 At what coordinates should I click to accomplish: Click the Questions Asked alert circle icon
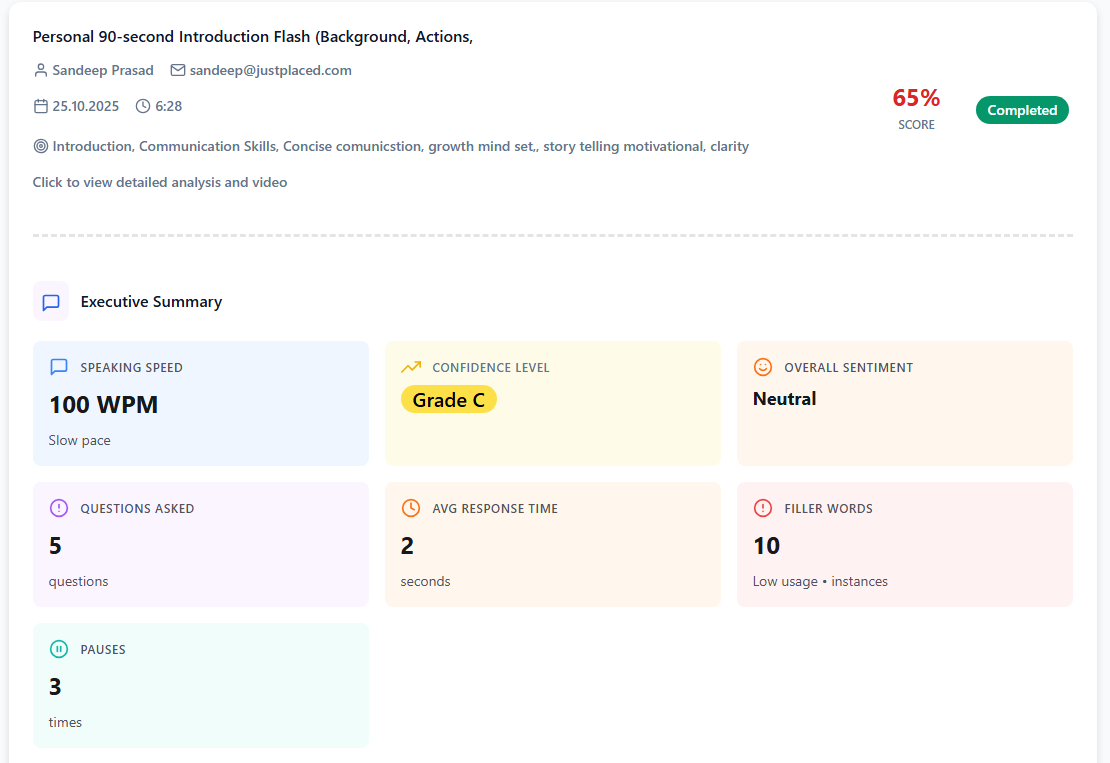pyautogui.click(x=59, y=508)
